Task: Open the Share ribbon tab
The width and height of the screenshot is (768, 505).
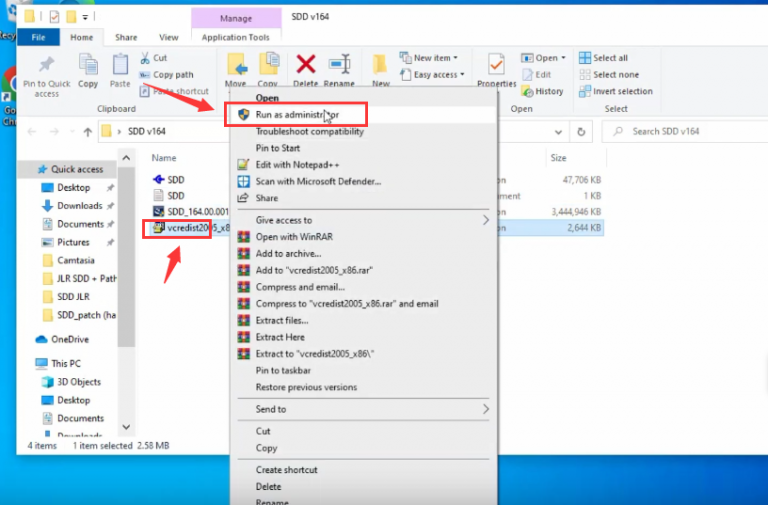Action: tap(126, 37)
